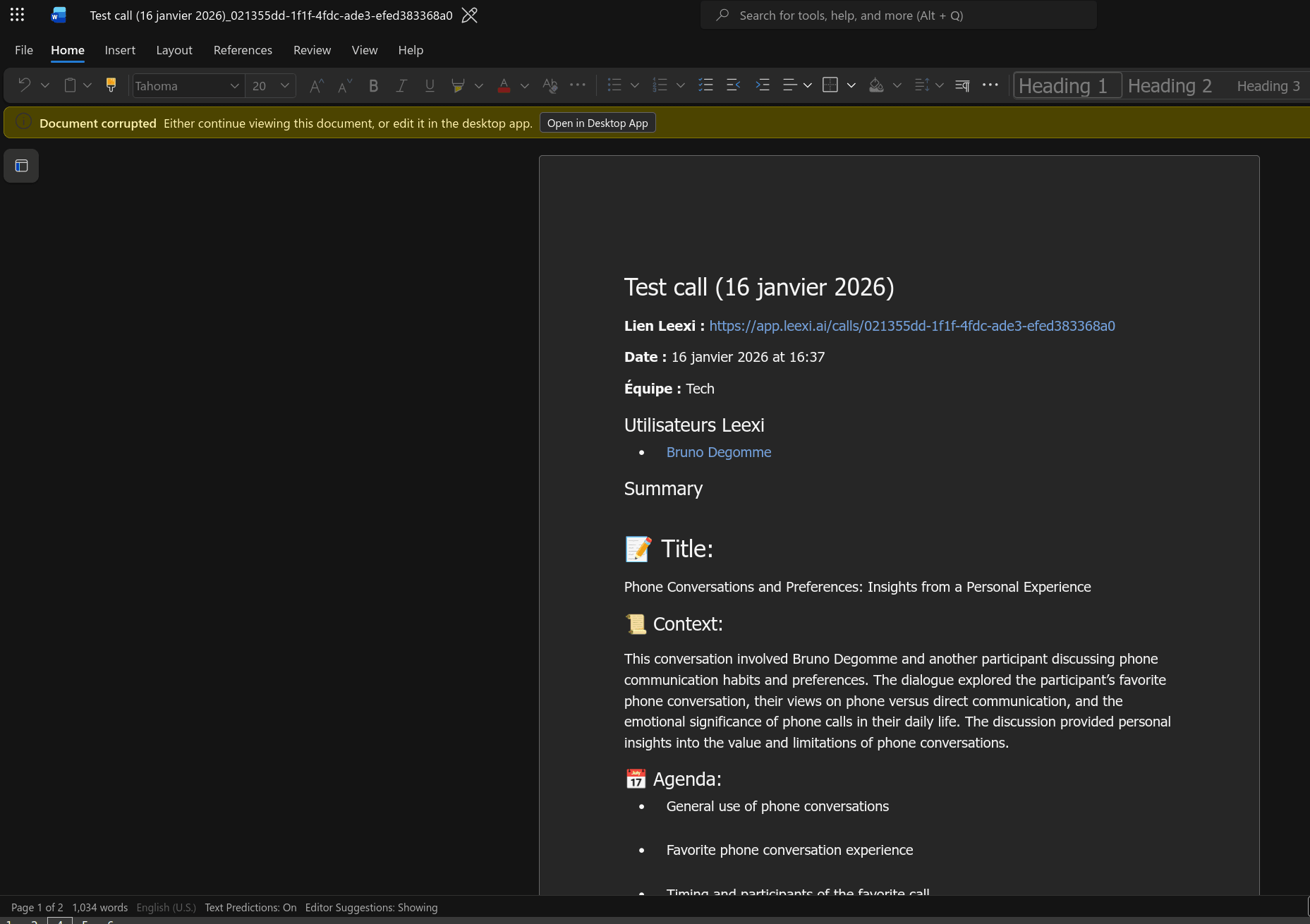The height and width of the screenshot is (924, 1310).
Task: Open the Leexi call link
Action: (x=911, y=326)
